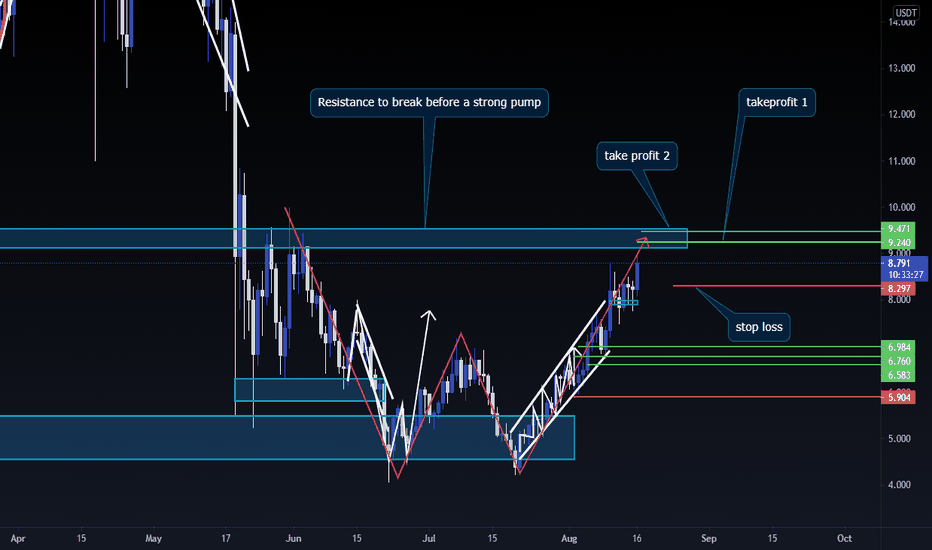Image resolution: width=932 pixels, height=550 pixels.
Task: Click the USDT currency label
Action: (906, 12)
